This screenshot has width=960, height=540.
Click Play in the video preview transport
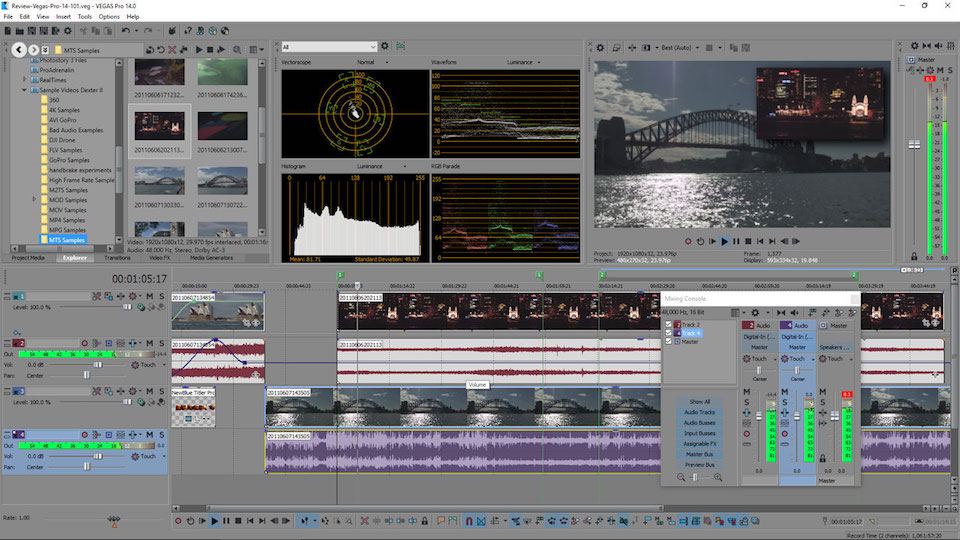coord(724,241)
